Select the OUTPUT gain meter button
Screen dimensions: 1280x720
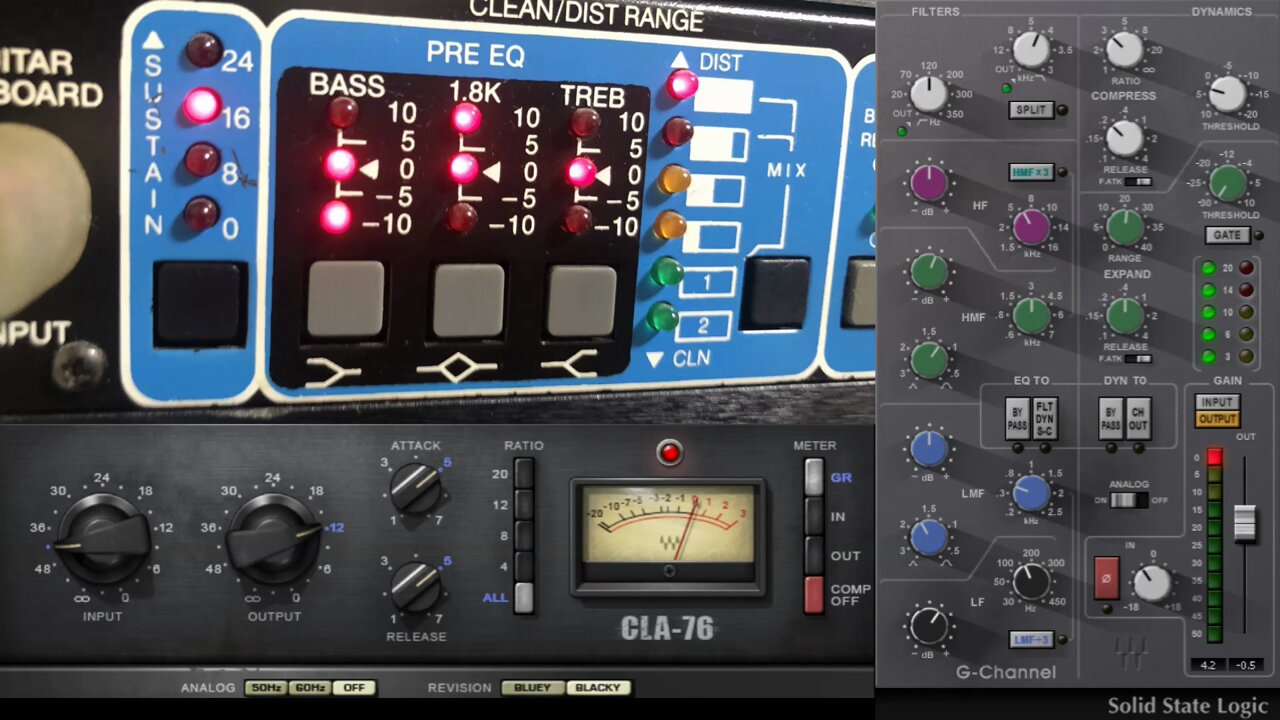point(1217,419)
